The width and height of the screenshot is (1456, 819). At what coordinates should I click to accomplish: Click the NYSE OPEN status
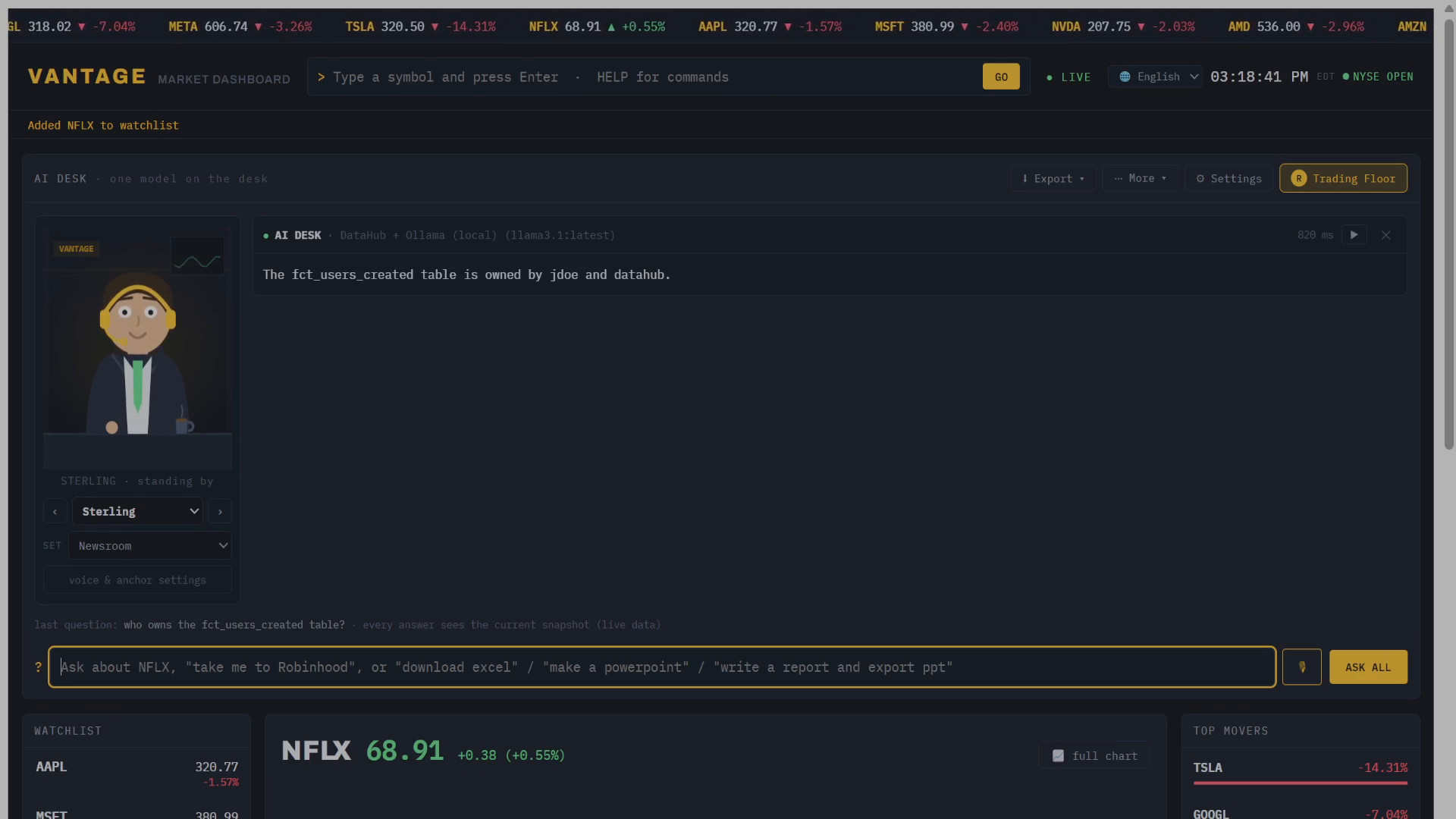coord(1378,77)
